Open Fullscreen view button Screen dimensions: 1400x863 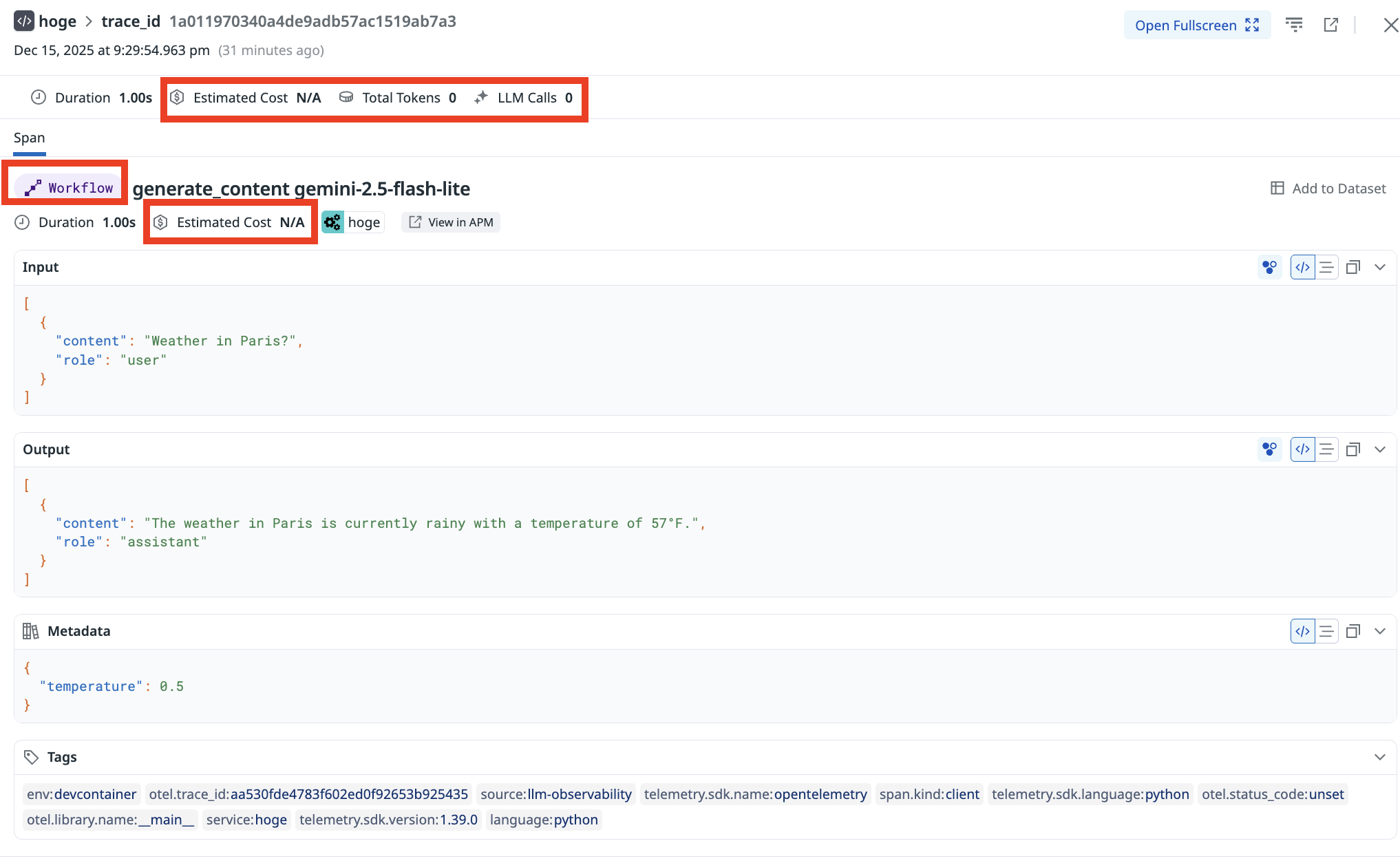click(x=1196, y=25)
